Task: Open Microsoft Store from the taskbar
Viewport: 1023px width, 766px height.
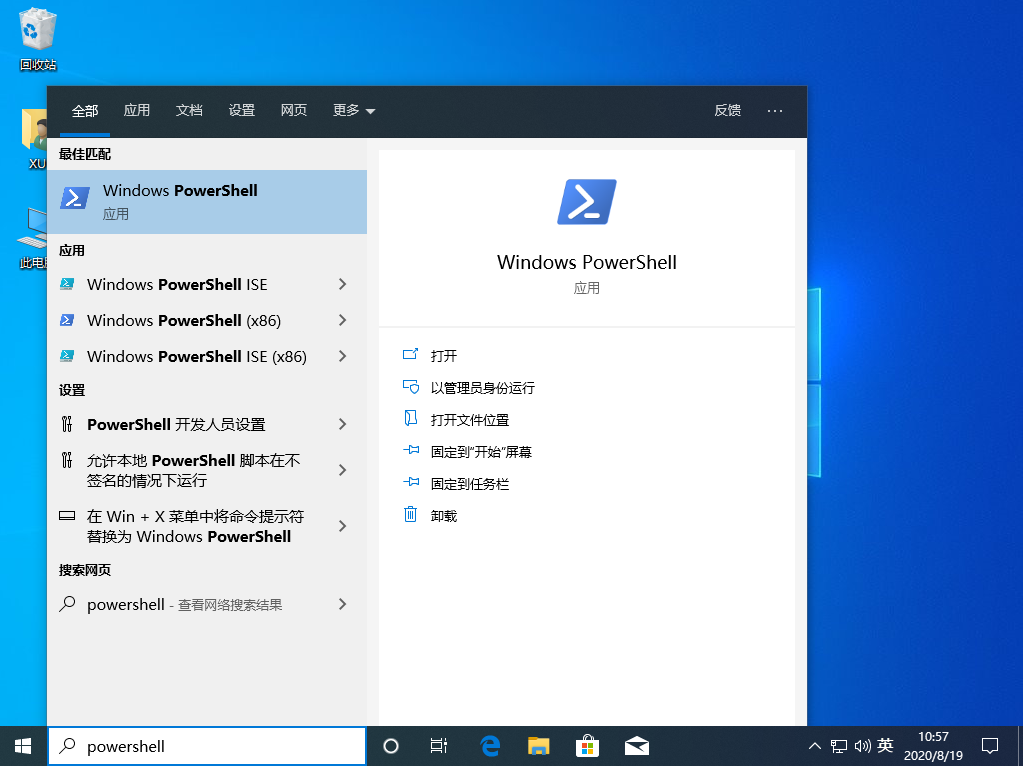Action: pos(587,746)
